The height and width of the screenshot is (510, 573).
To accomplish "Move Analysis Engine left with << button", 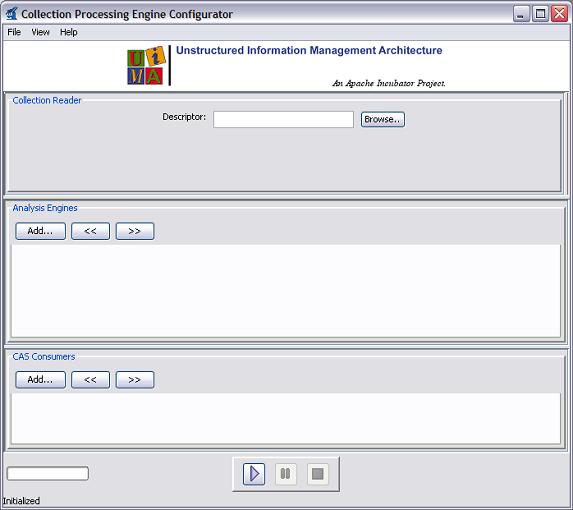I will click(90, 231).
